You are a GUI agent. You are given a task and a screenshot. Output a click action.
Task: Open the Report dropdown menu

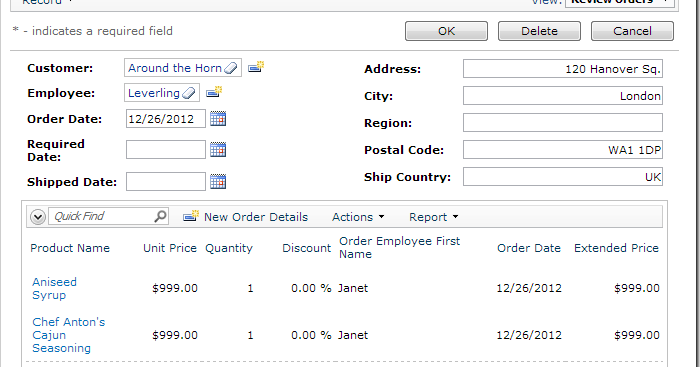pyautogui.click(x=433, y=217)
